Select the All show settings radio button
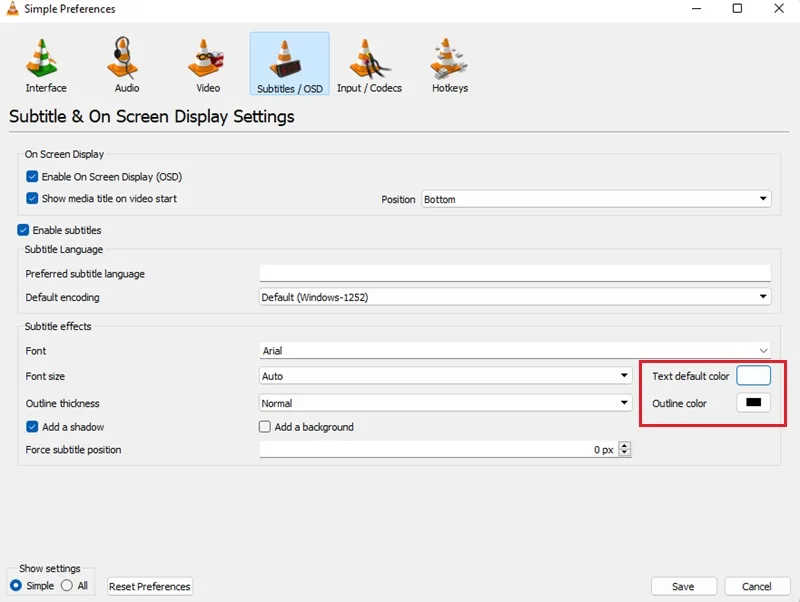The image size is (800, 602). coord(66,585)
